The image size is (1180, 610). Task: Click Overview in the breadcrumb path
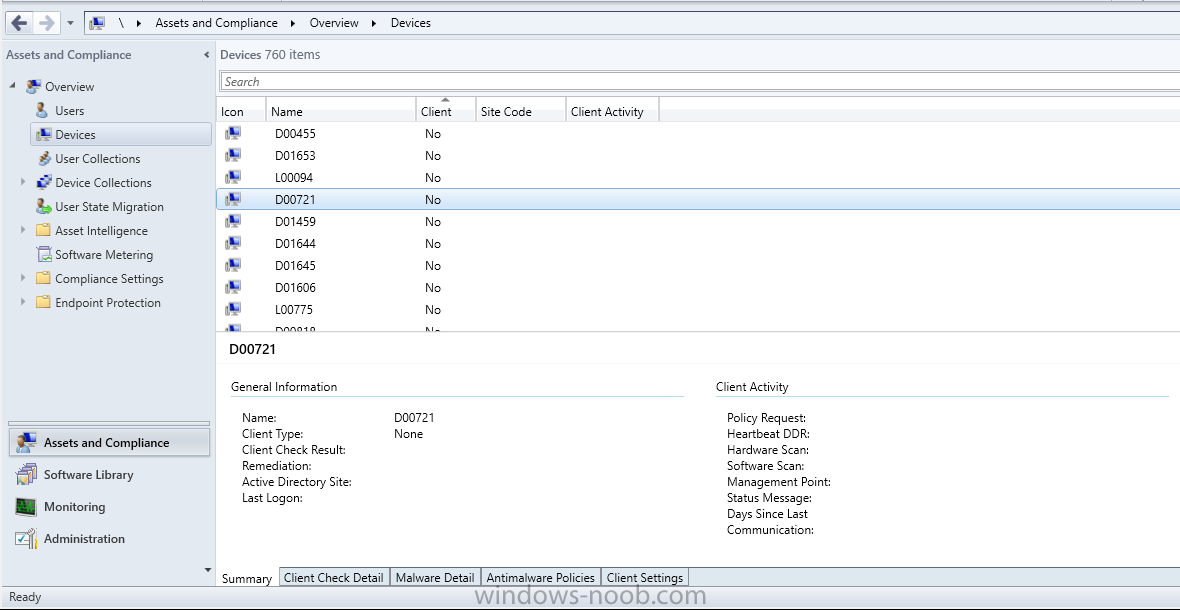(x=334, y=23)
